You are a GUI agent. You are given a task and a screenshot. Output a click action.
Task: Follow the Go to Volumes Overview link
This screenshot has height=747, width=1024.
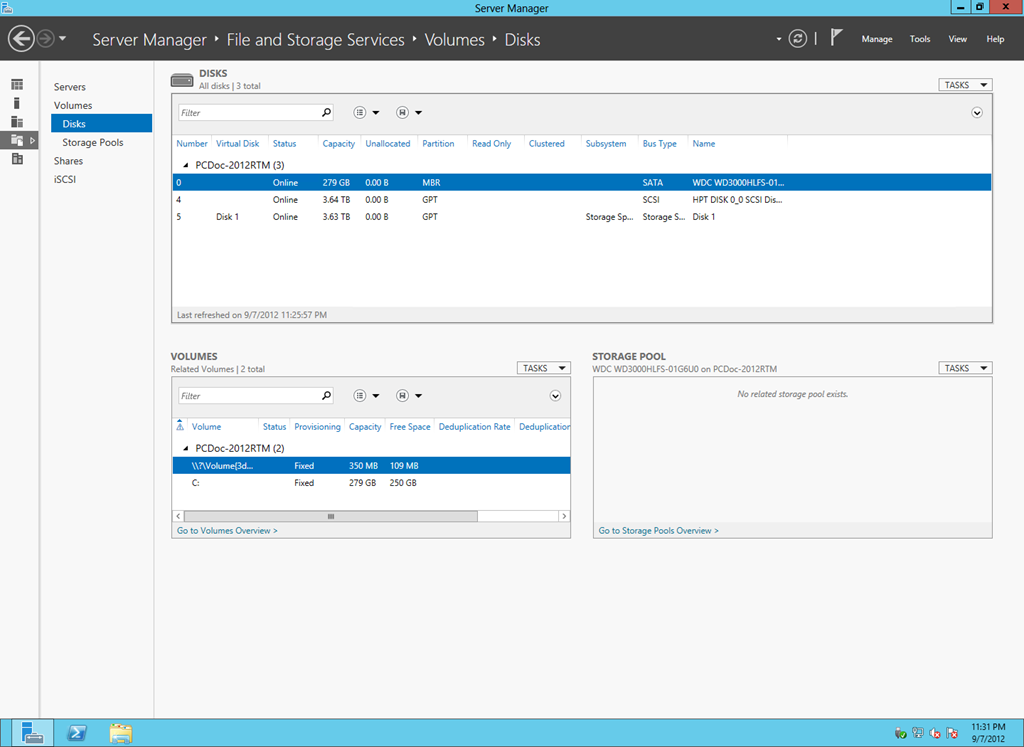pyautogui.click(x=227, y=531)
